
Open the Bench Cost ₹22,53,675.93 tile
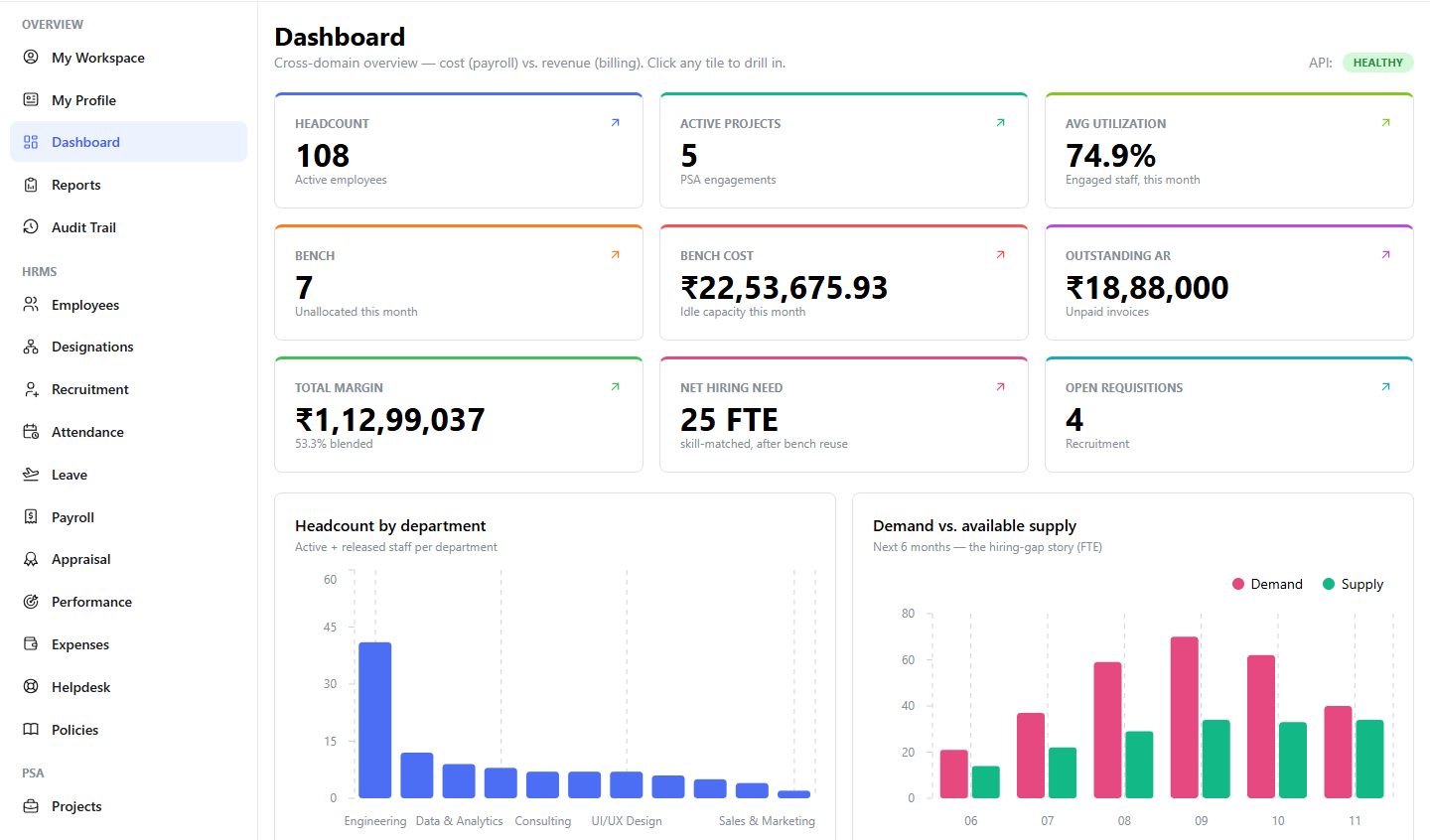tap(844, 283)
